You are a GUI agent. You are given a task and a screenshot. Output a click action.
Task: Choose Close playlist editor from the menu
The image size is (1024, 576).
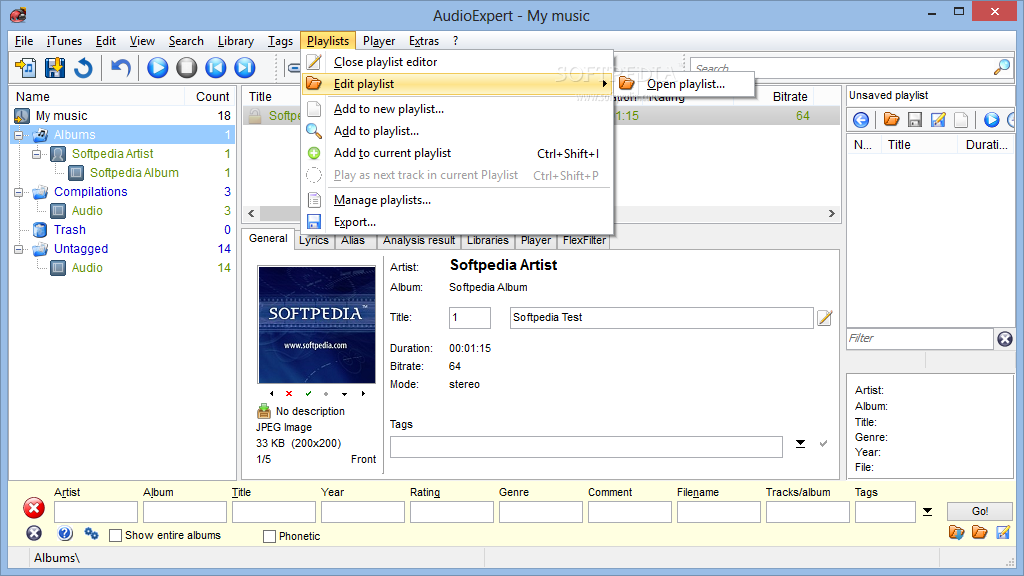coord(457,62)
